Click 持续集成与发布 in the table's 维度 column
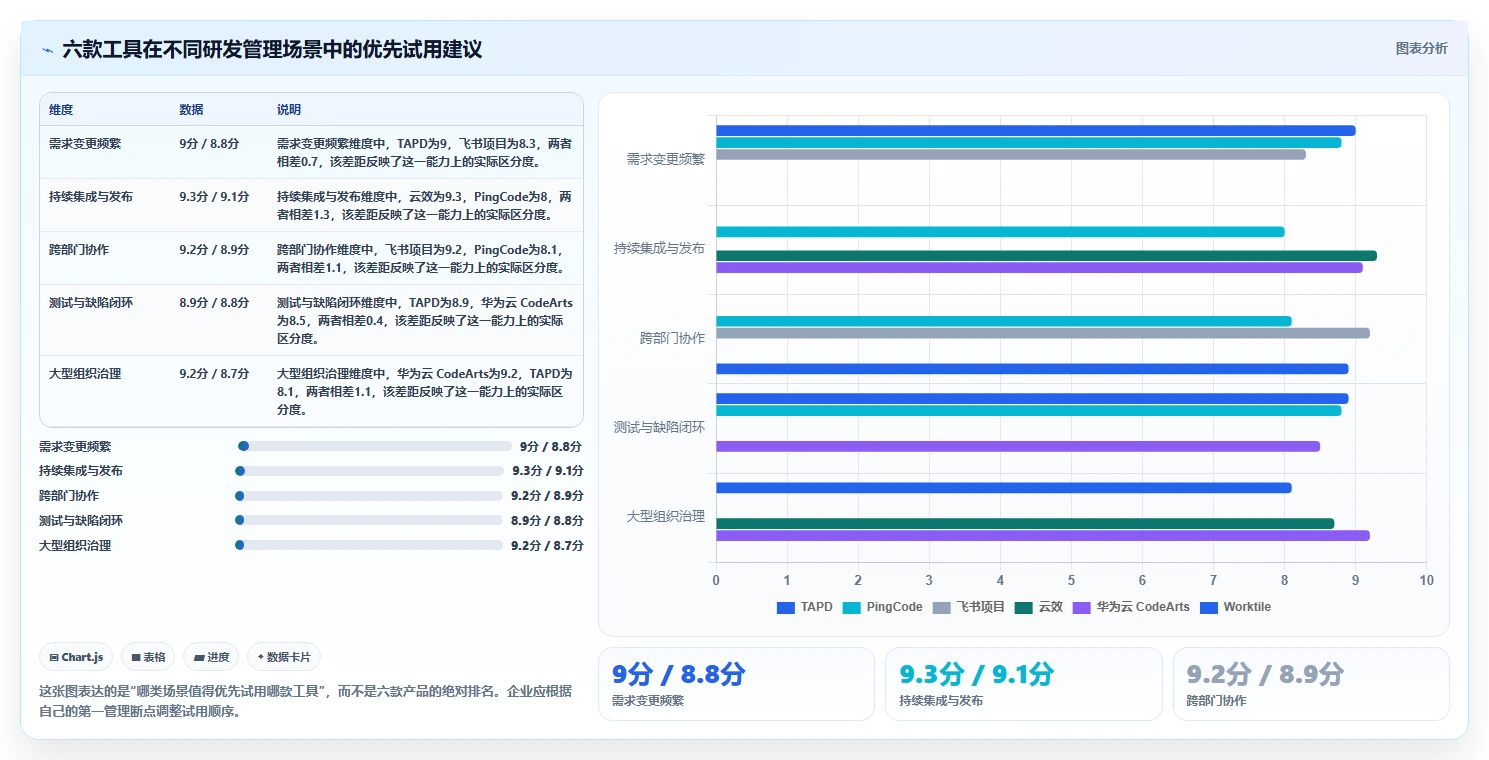Viewport: 1489px width, 760px height. click(91, 197)
